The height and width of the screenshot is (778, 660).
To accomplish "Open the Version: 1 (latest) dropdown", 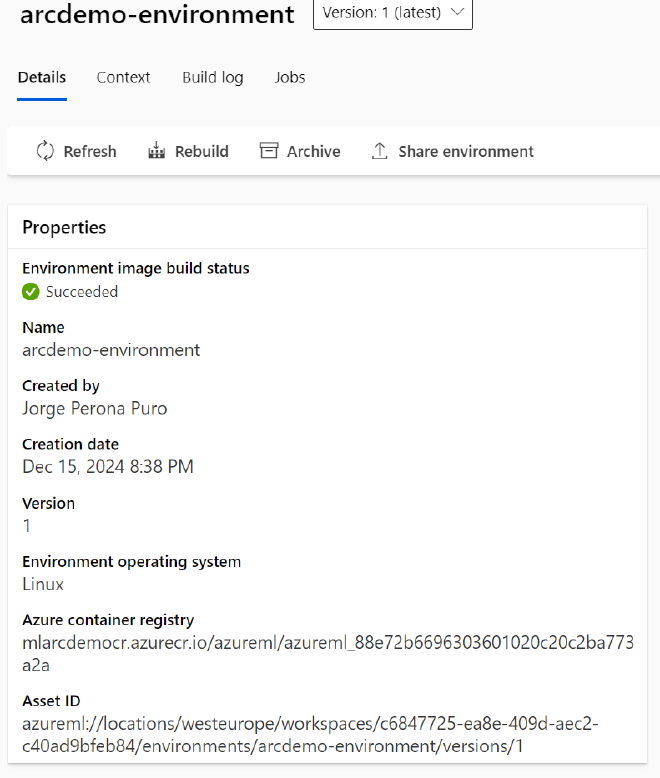I will tap(393, 13).
